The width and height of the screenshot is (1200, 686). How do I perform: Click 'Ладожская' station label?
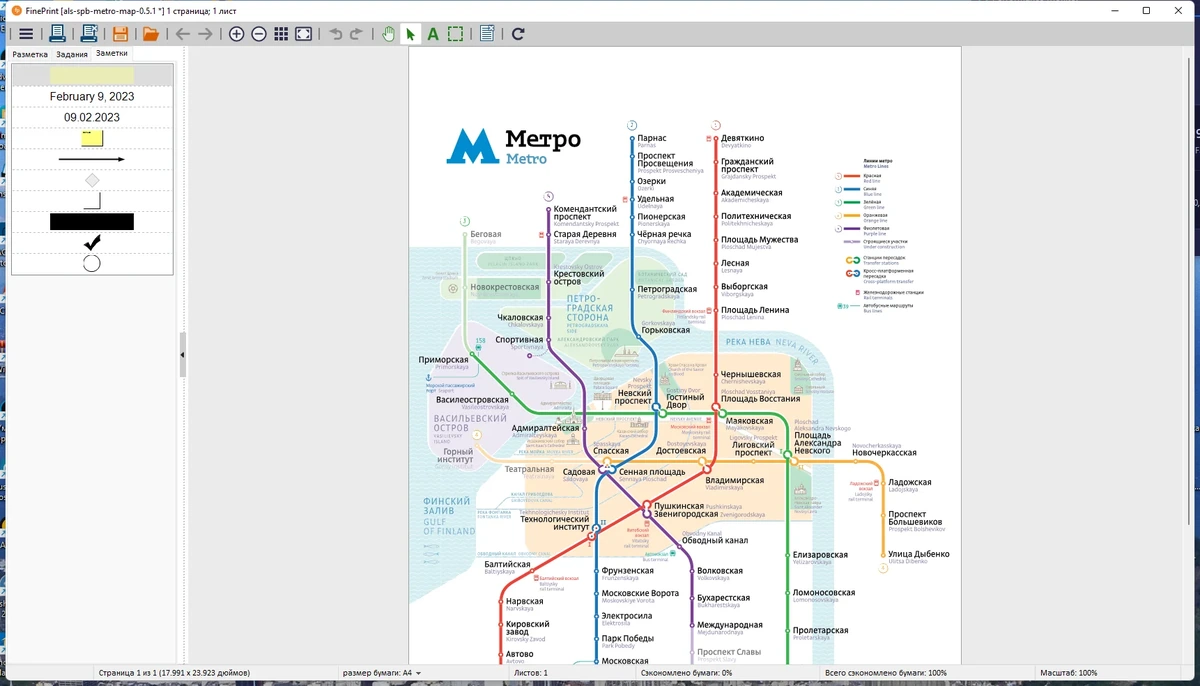tap(909, 482)
